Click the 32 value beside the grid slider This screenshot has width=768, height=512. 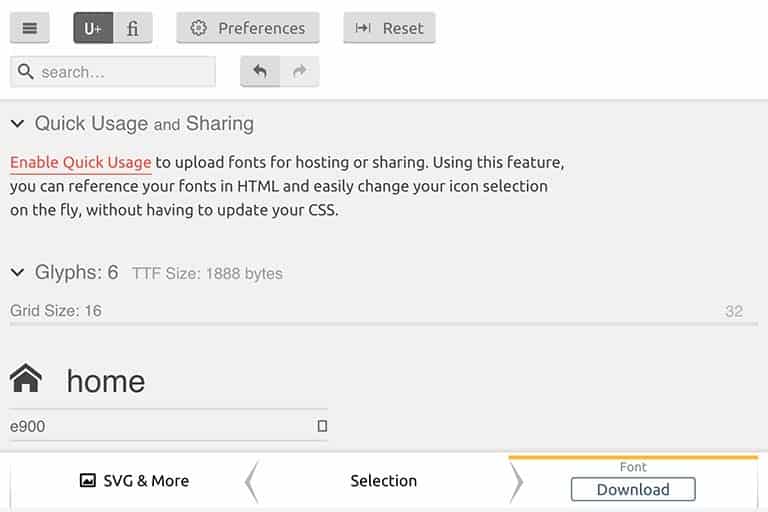click(734, 311)
